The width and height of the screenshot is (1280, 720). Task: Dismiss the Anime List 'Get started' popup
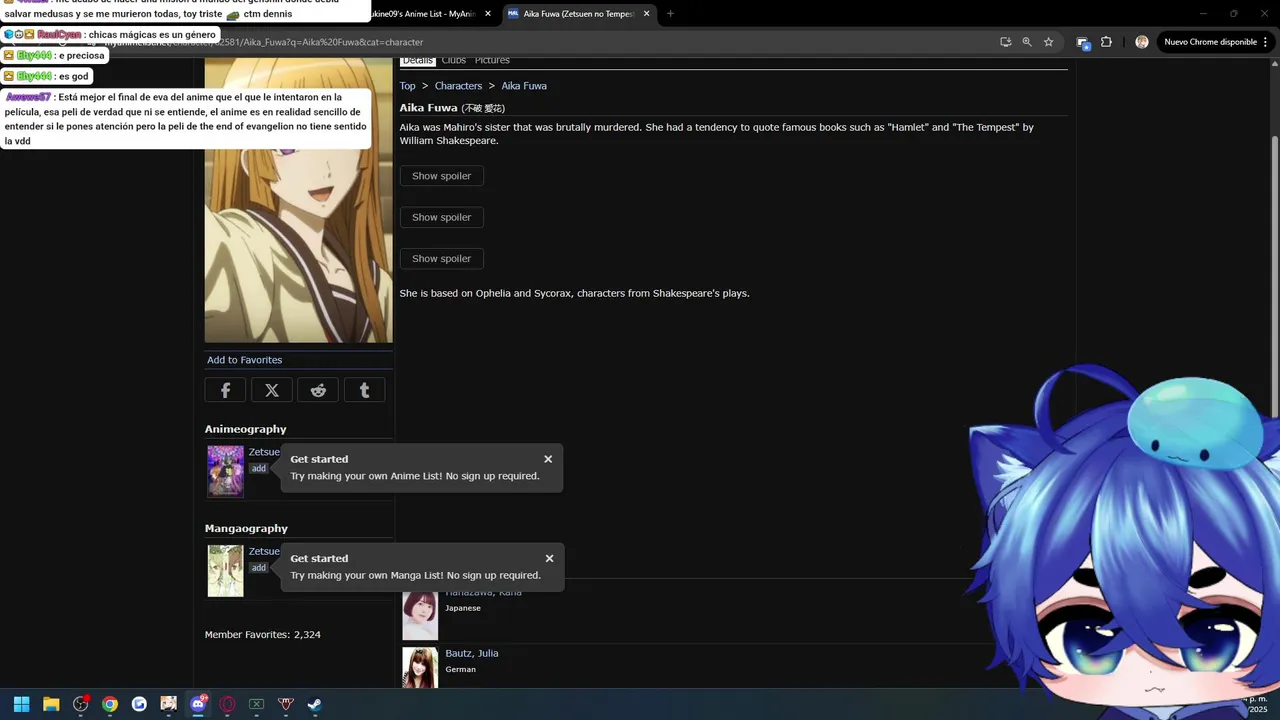point(548,459)
